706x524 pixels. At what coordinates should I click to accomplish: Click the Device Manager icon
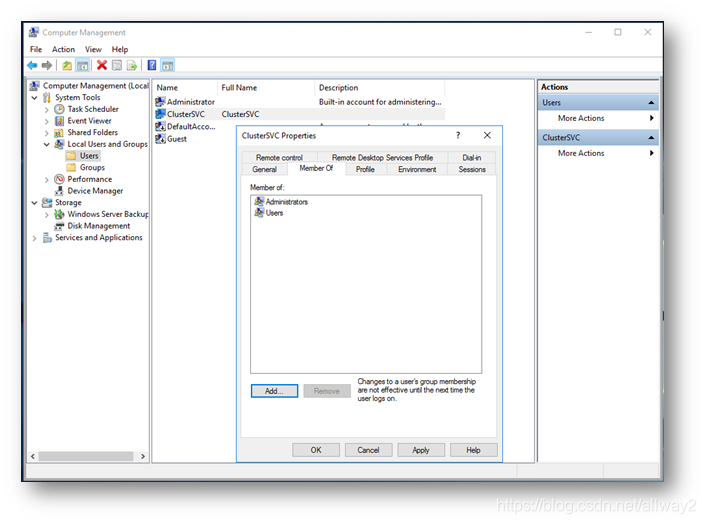tap(59, 191)
